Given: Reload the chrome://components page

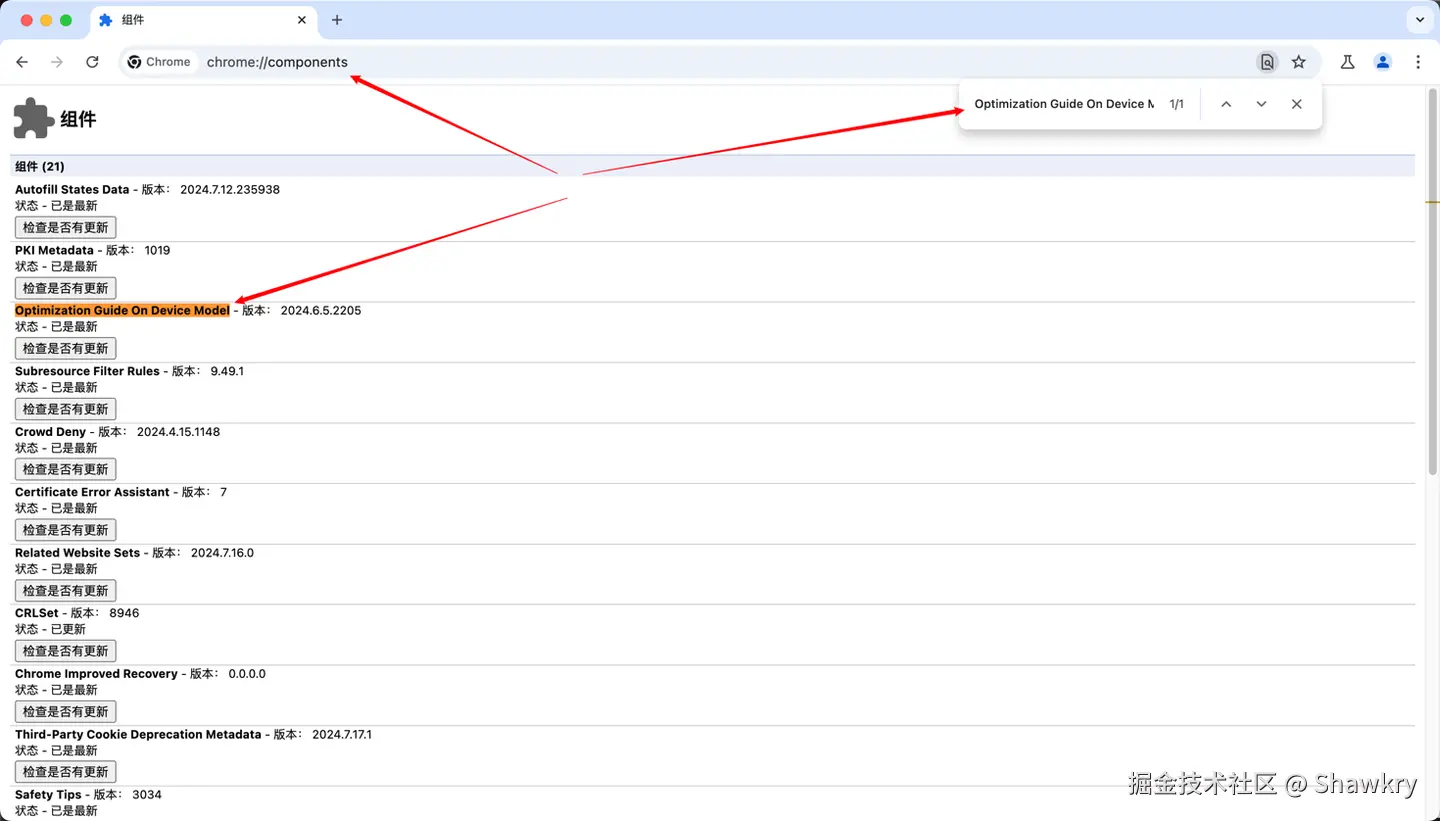Looking at the screenshot, I should click(92, 62).
